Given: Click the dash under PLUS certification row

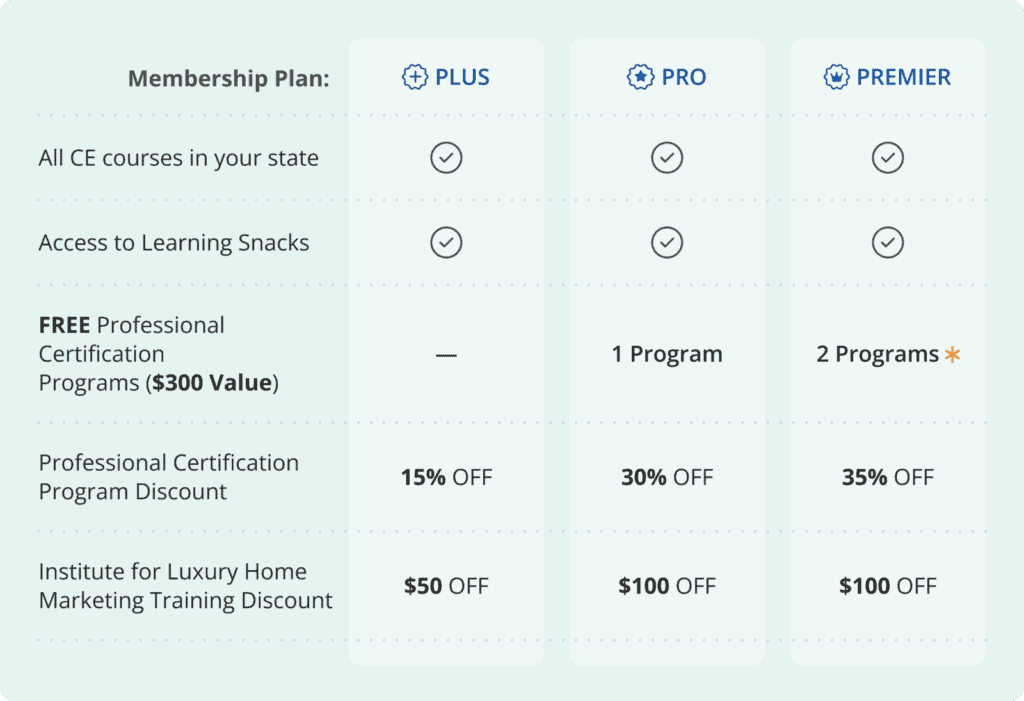Looking at the screenshot, I should click(446, 355).
